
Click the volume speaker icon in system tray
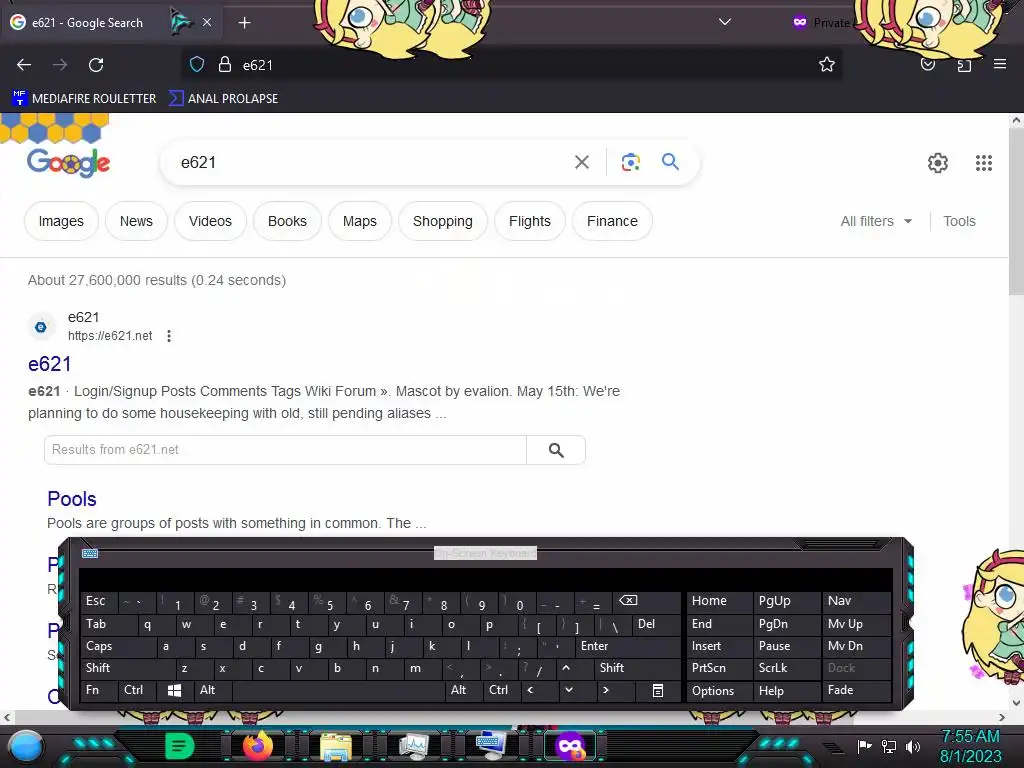coord(913,746)
